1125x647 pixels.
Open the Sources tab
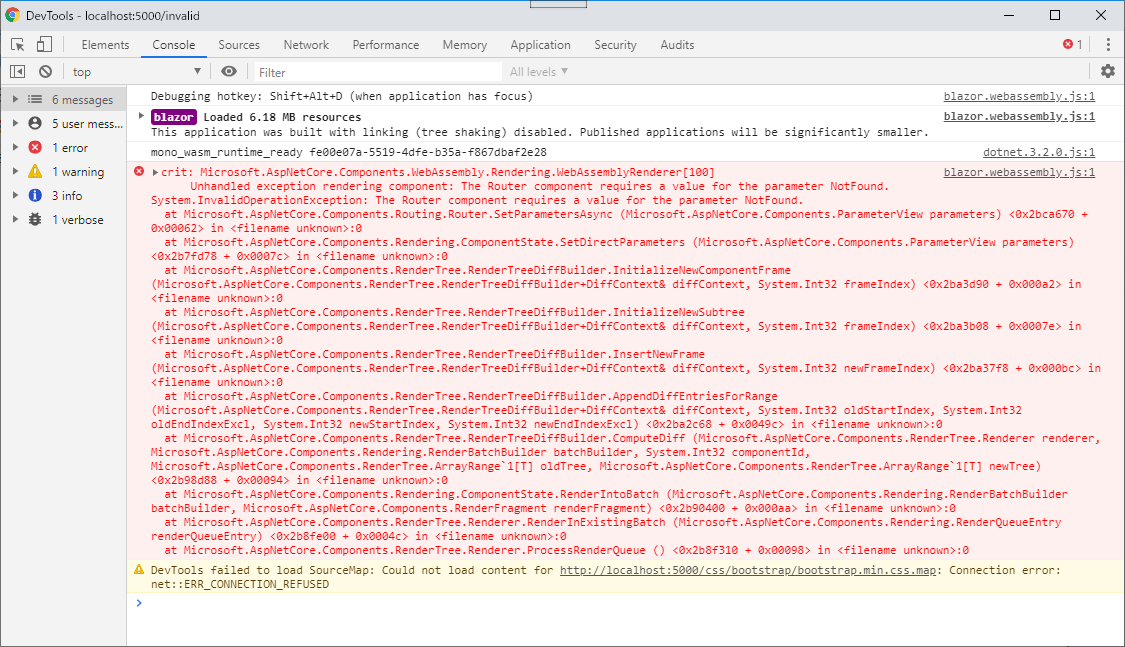(239, 44)
